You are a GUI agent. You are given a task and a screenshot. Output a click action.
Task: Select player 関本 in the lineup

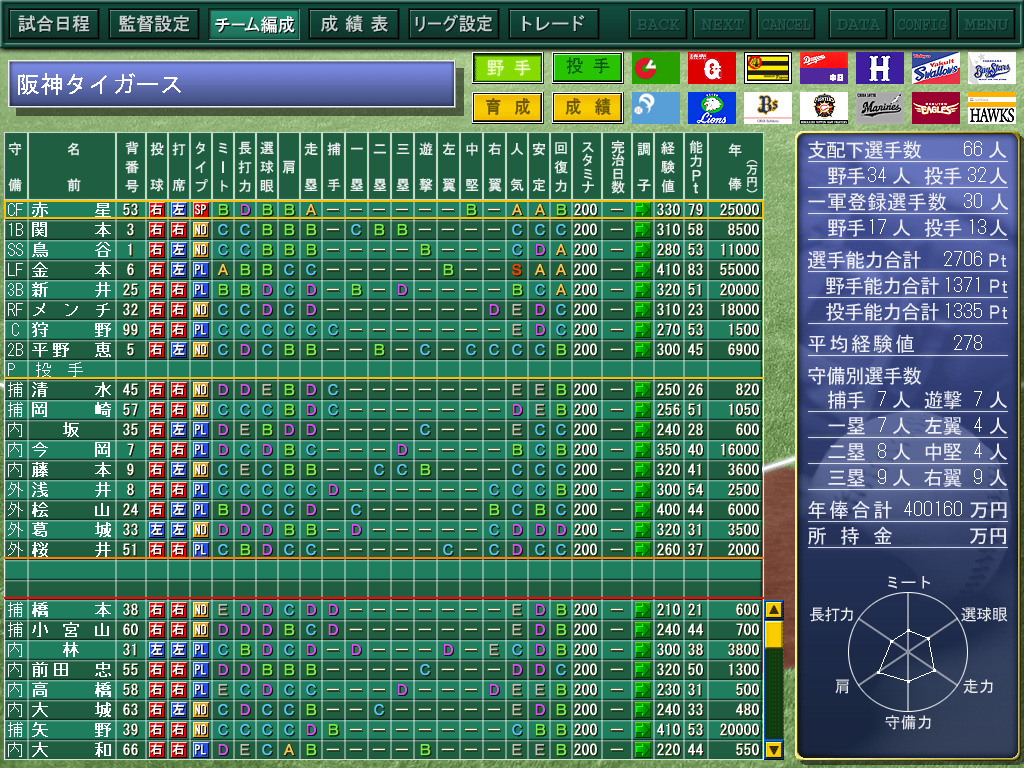point(384,230)
